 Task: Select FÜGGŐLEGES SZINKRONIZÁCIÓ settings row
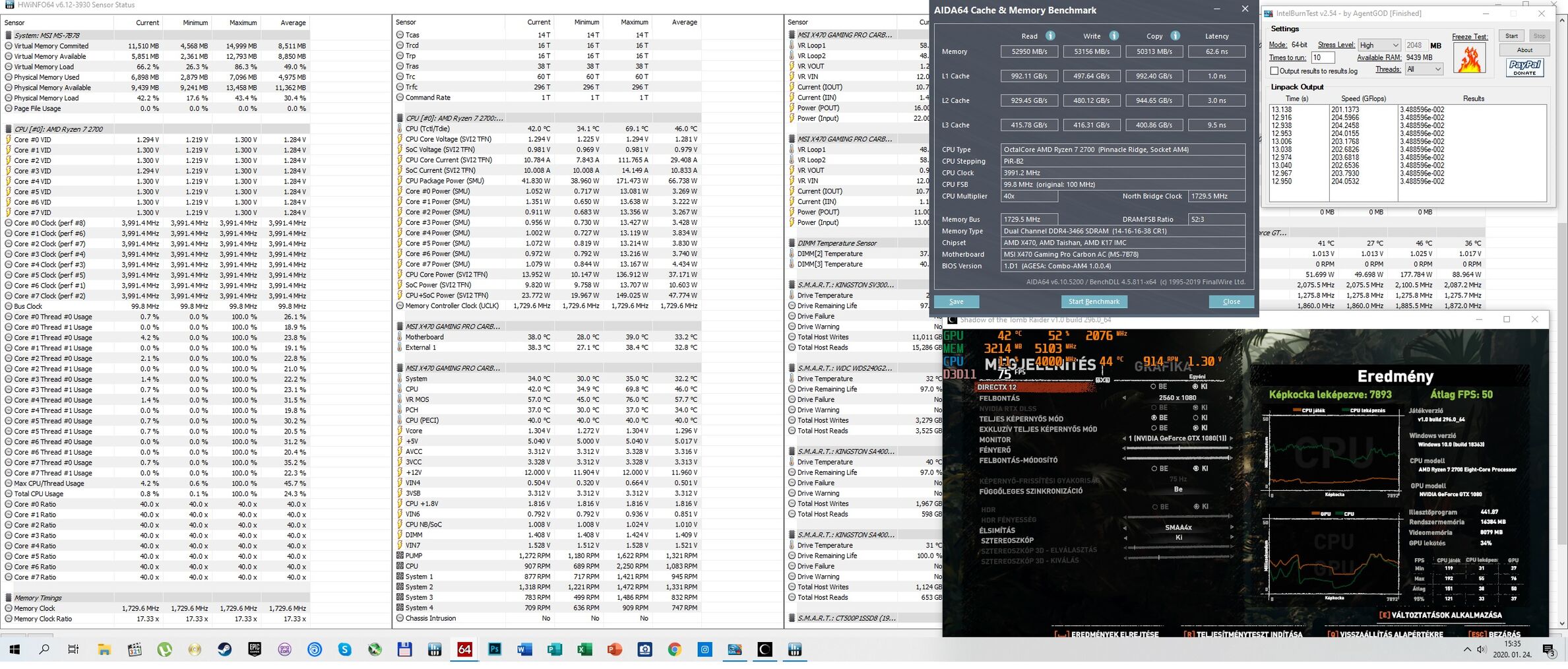click(x=1030, y=491)
